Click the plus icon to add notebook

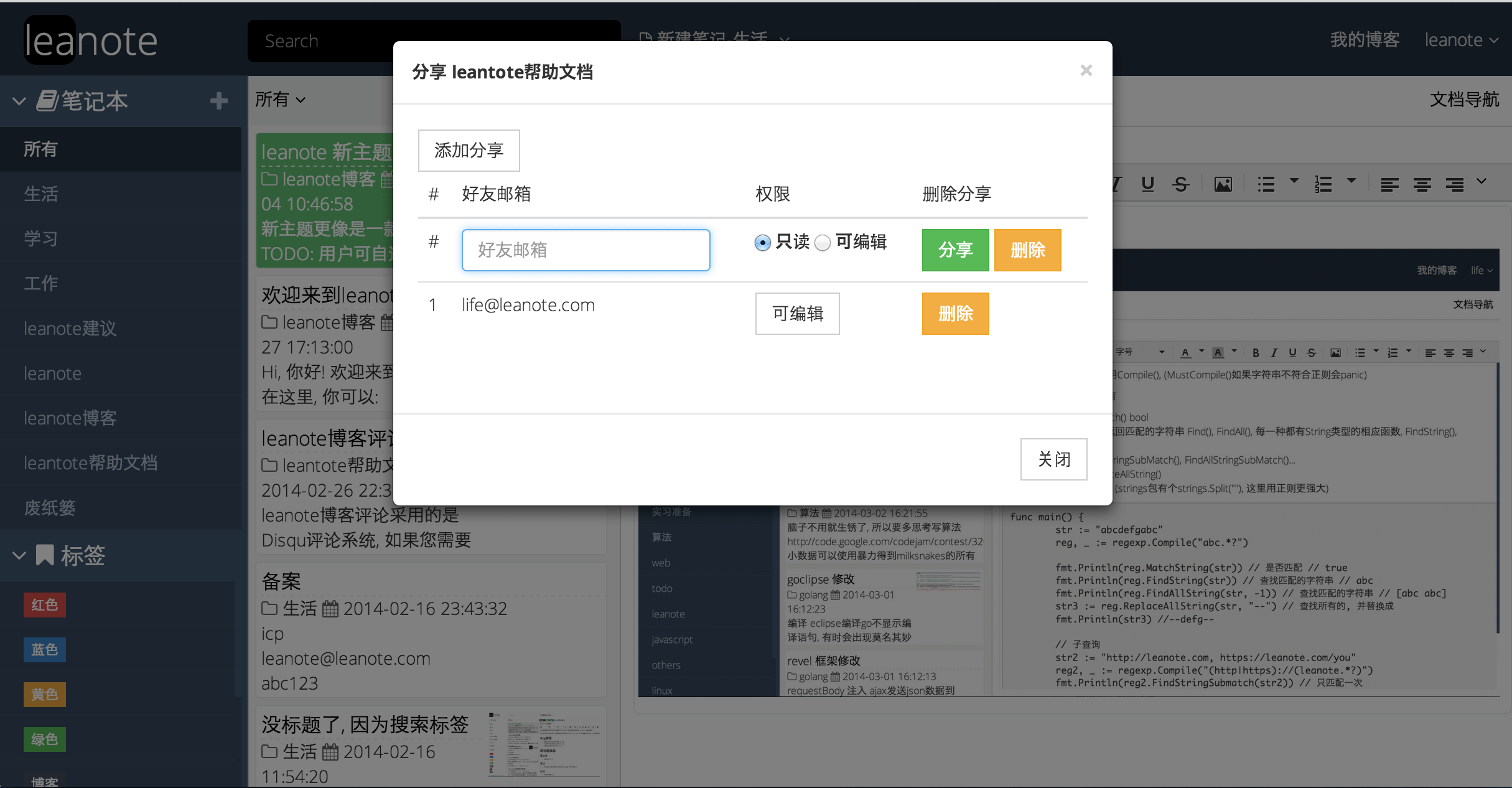218,101
